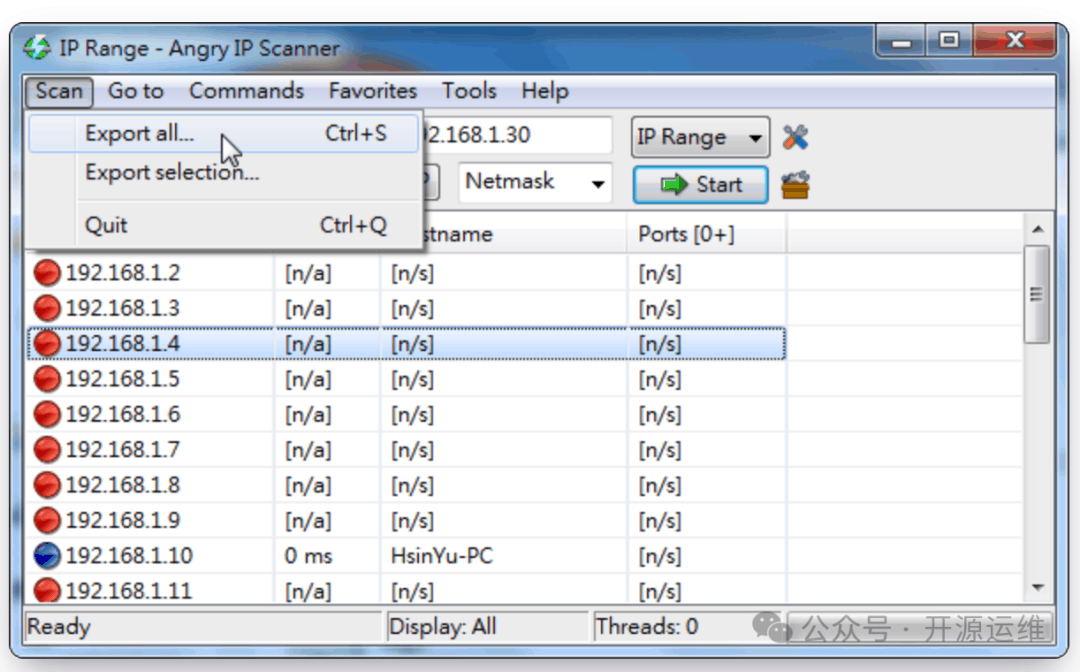Click the Angry IP Scanner title bar icon

click(x=37, y=48)
